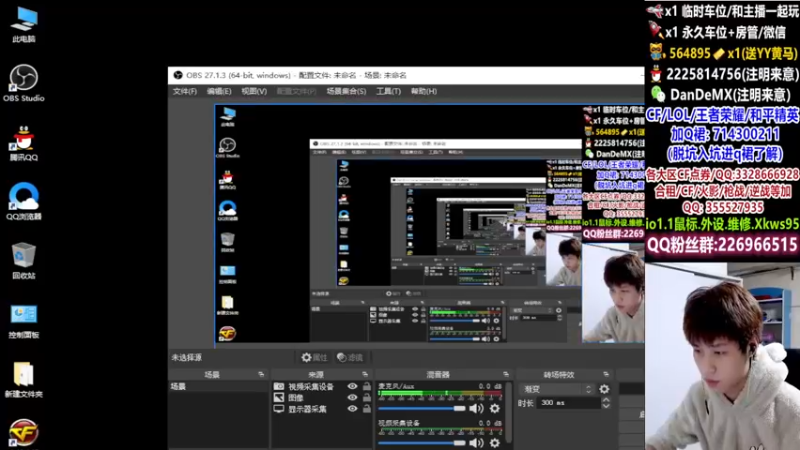Lock the 视频采集设备 source

tap(367, 387)
